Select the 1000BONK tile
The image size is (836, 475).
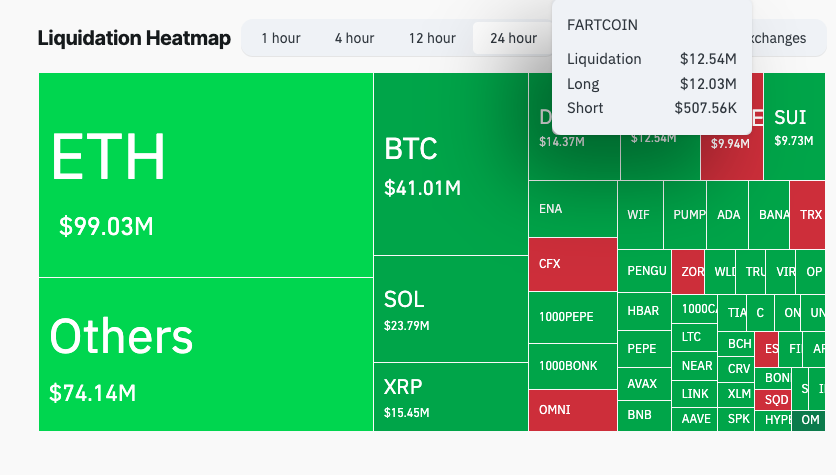tap(572, 365)
